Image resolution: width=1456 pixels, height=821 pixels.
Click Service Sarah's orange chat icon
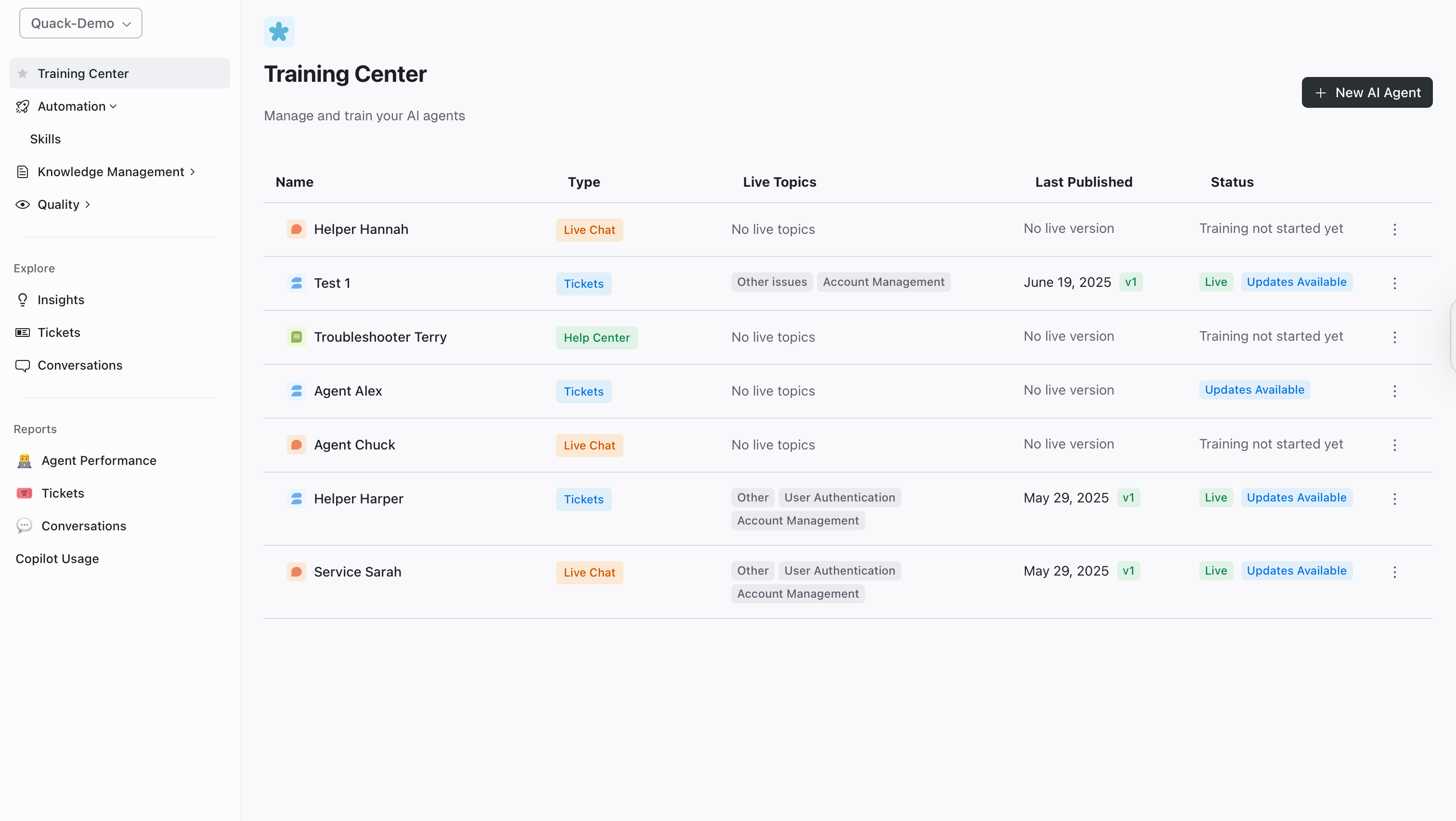[x=296, y=572]
